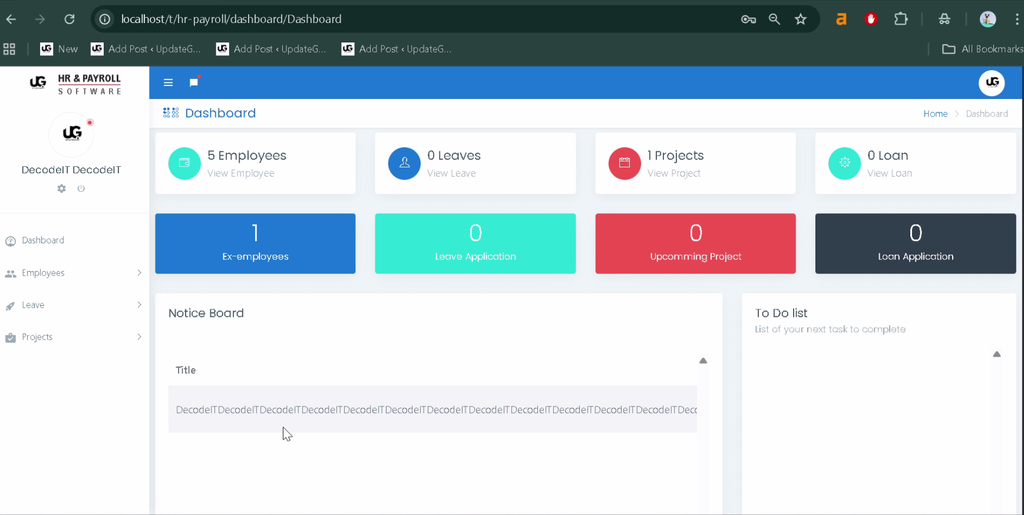This screenshot has height=515, width=1024.
Task: Click the Projects briefcase icon in sidebar
Action: [10, 337]
